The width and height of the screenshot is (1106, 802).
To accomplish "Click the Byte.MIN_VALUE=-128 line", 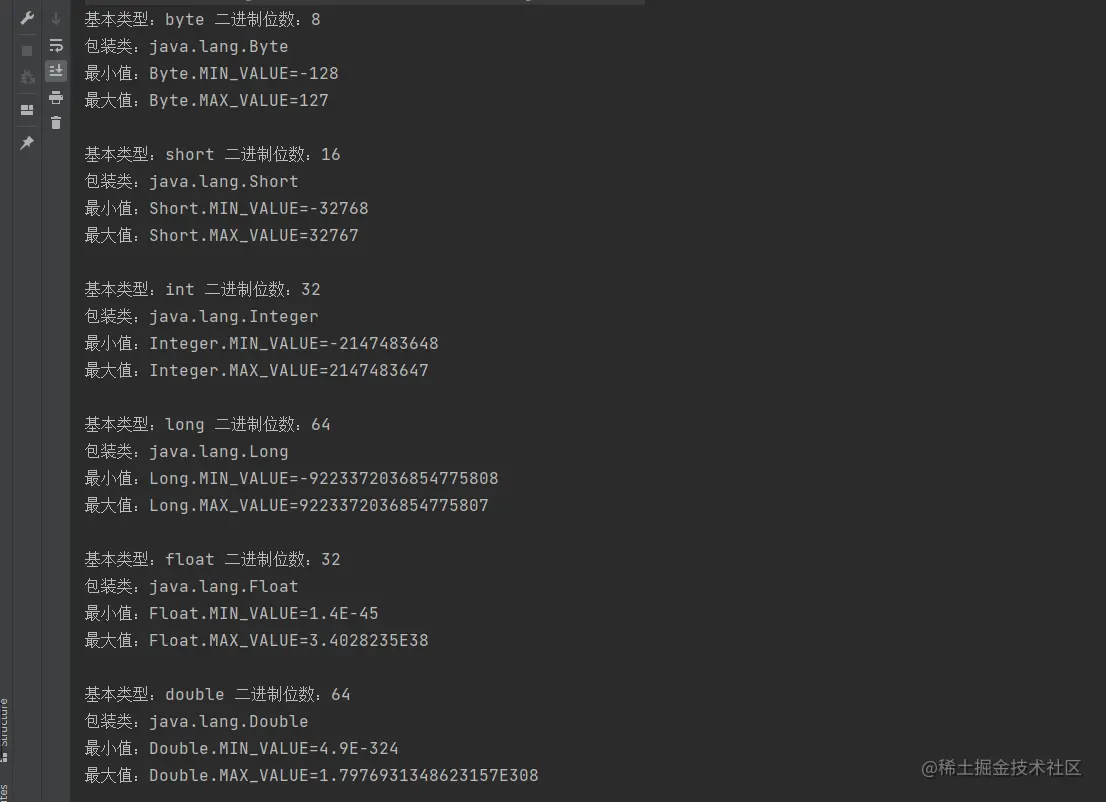I will point(243,73).
